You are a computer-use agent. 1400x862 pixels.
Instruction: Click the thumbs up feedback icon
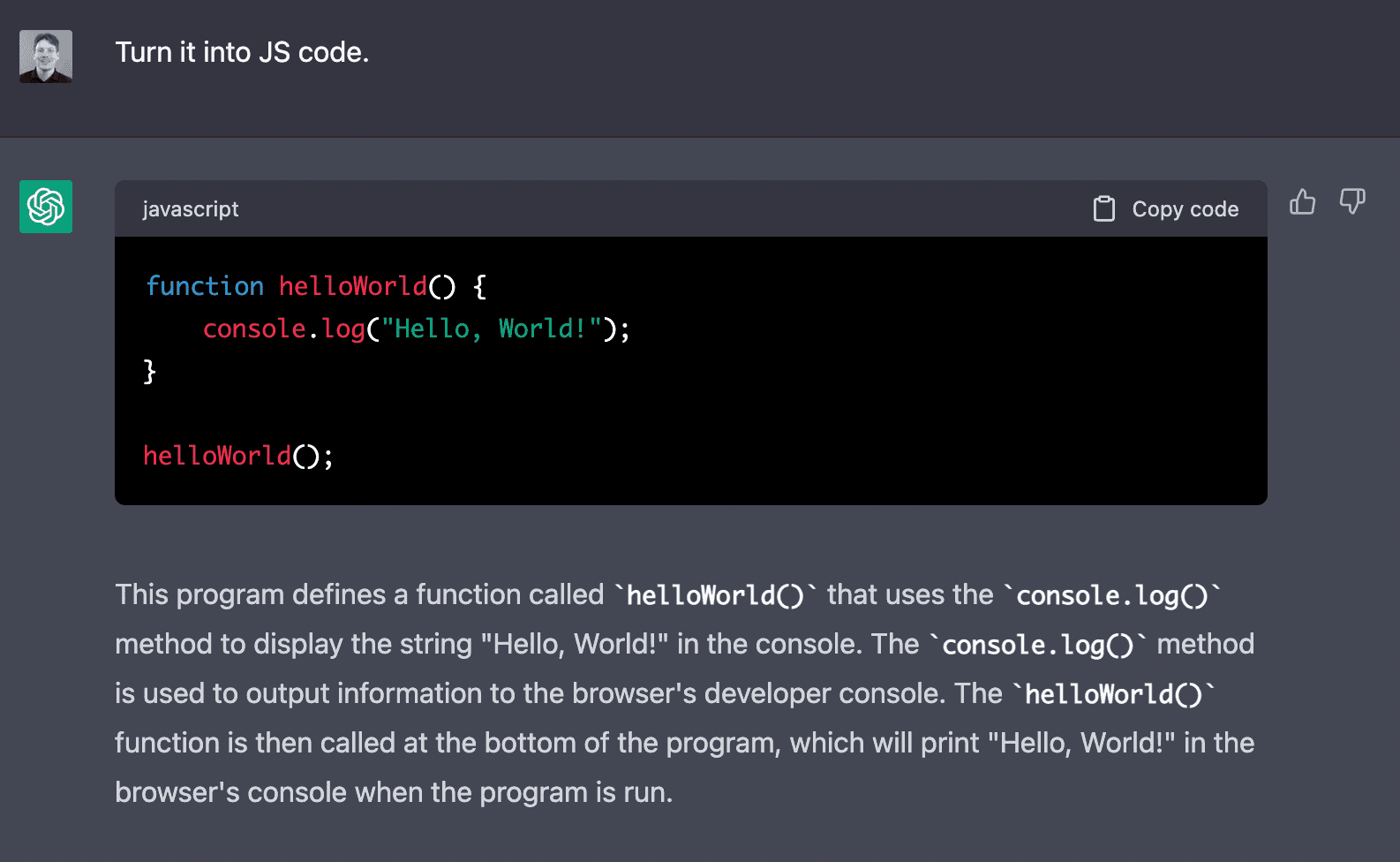(1302, 202)
